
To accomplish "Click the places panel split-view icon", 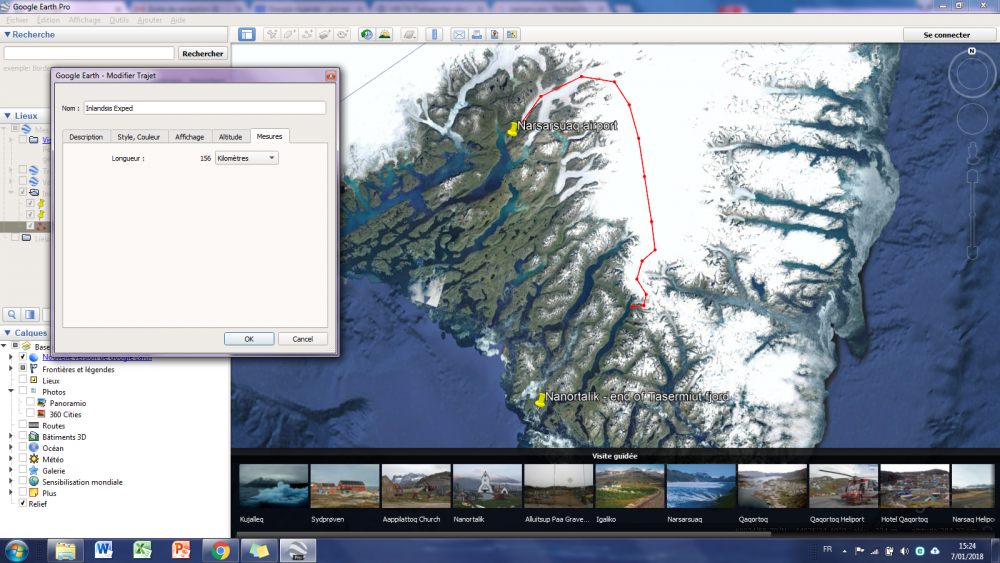I will (30, 314).
